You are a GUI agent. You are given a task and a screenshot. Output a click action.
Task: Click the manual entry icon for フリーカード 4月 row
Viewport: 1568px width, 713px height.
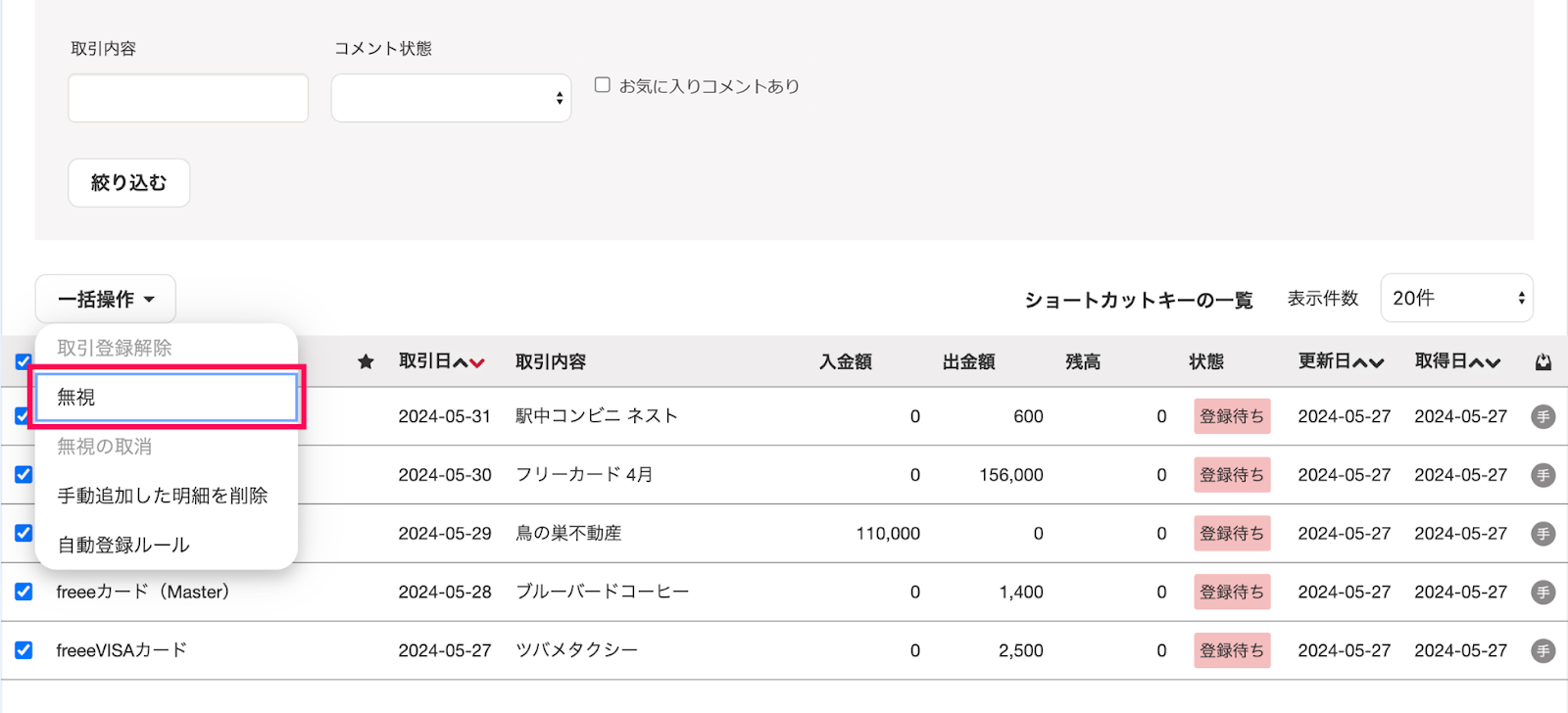[x=1543, y=475]
